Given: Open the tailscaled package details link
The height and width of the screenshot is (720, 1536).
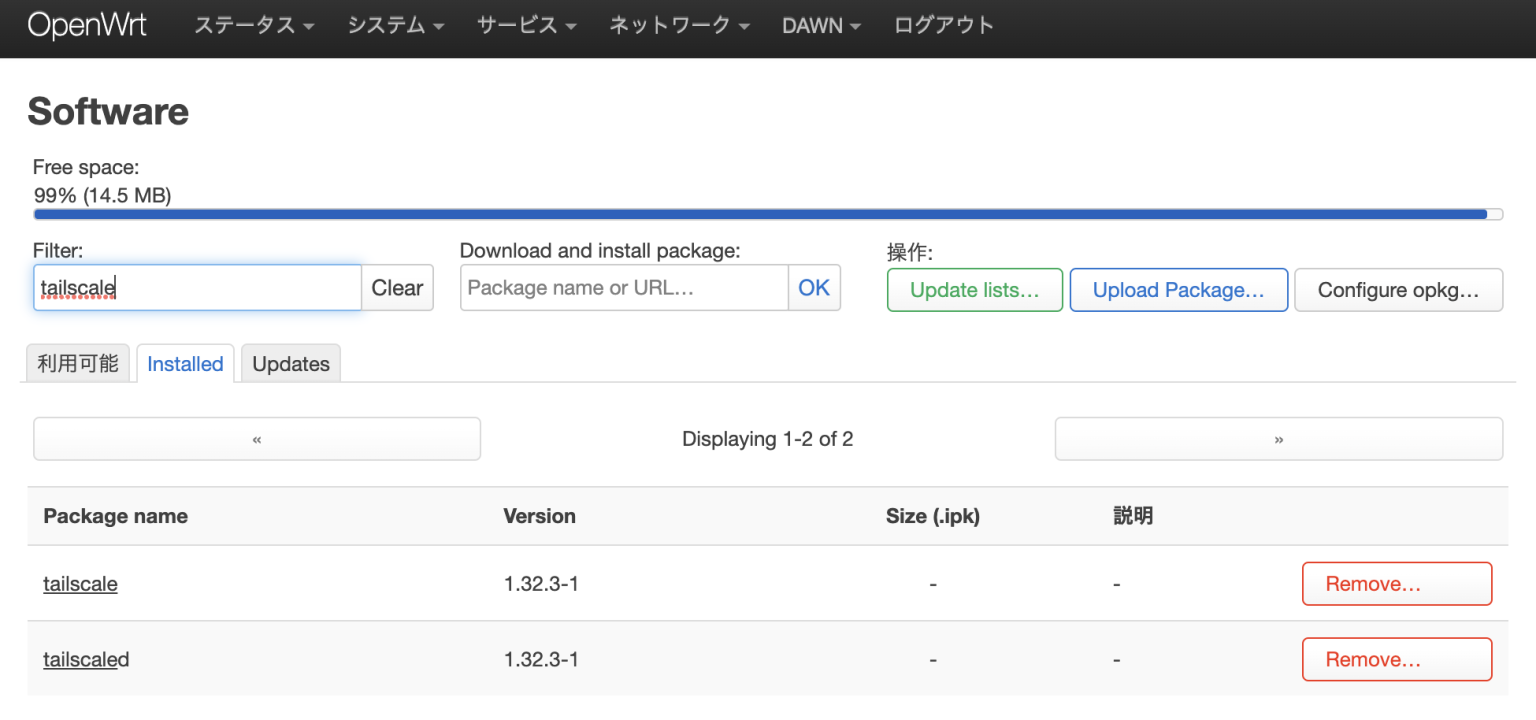Looking at the screenshot, I should [x=86, y=659].
